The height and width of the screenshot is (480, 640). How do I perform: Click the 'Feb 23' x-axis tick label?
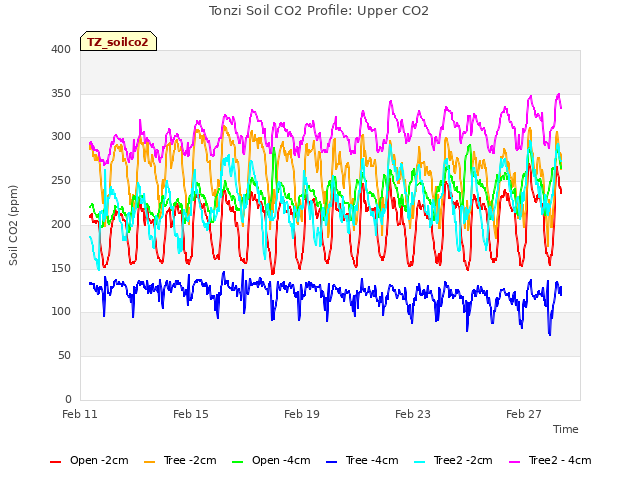pyautogui.click(x=413, y=414)
